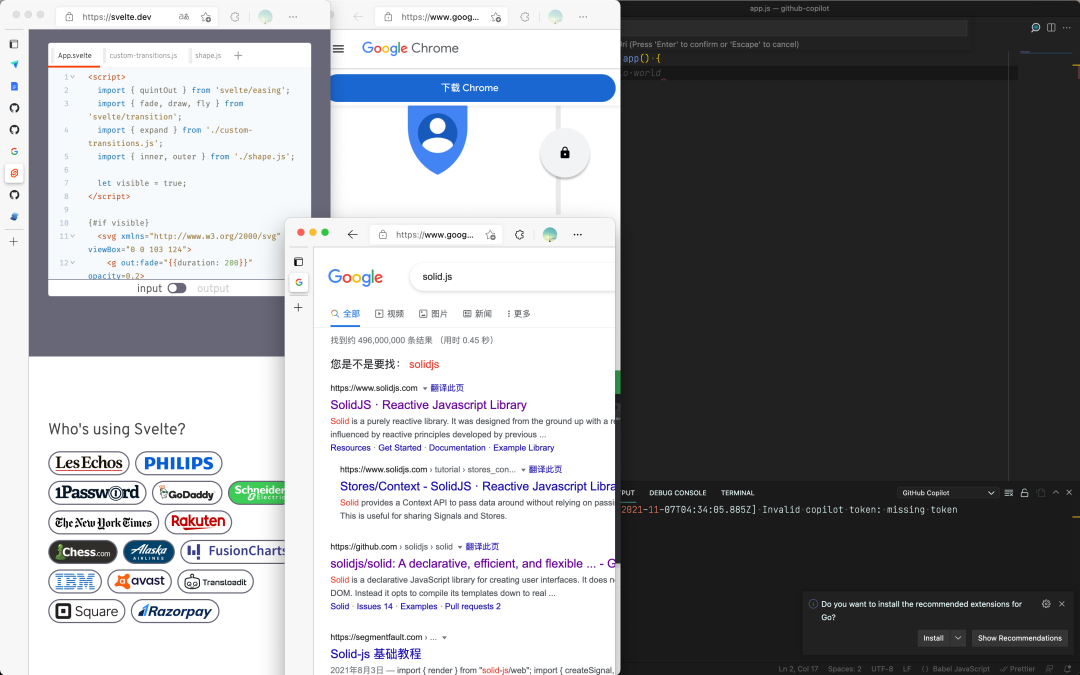Click the solidjs spelling suggestion link
The image size is (1080, 675).
(424, 364)
